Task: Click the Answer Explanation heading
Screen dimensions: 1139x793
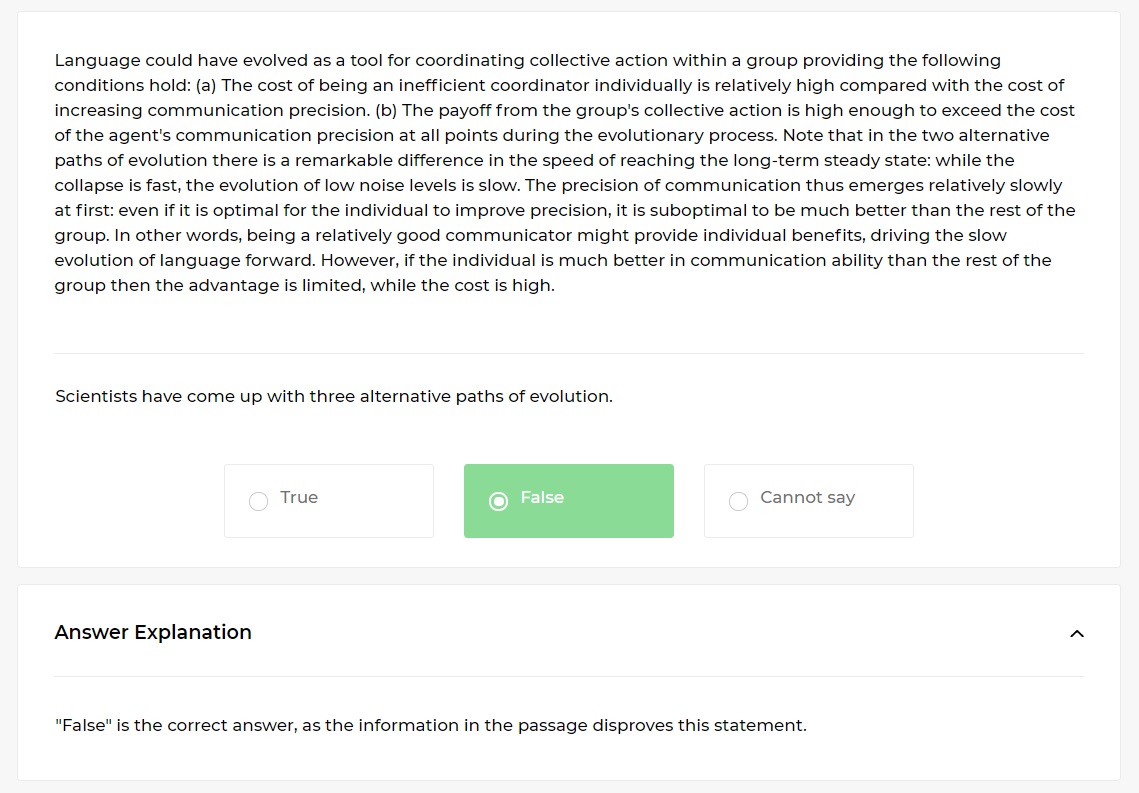Action: click(153, 632)
